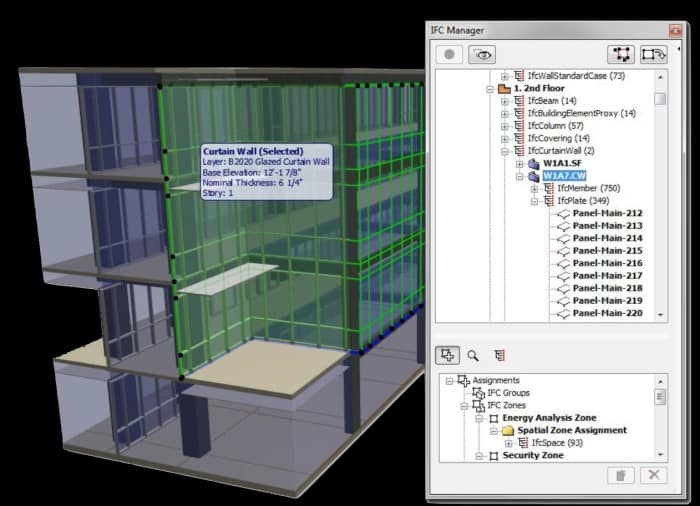Collapse the IfcPlate (349) node

coord(534,201)
